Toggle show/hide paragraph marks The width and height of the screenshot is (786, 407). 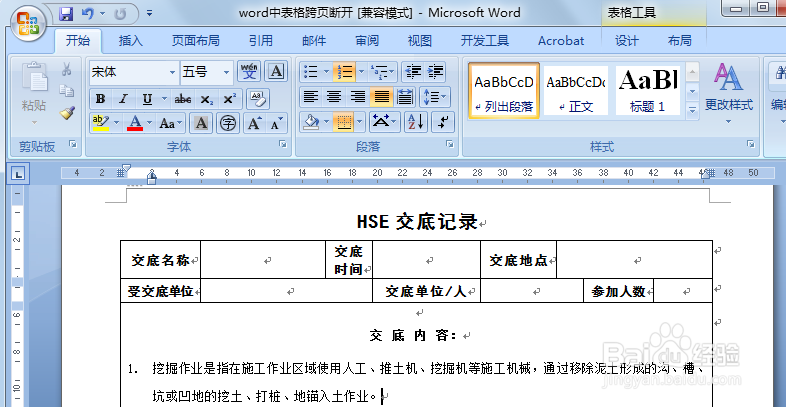tap(443, 122)
